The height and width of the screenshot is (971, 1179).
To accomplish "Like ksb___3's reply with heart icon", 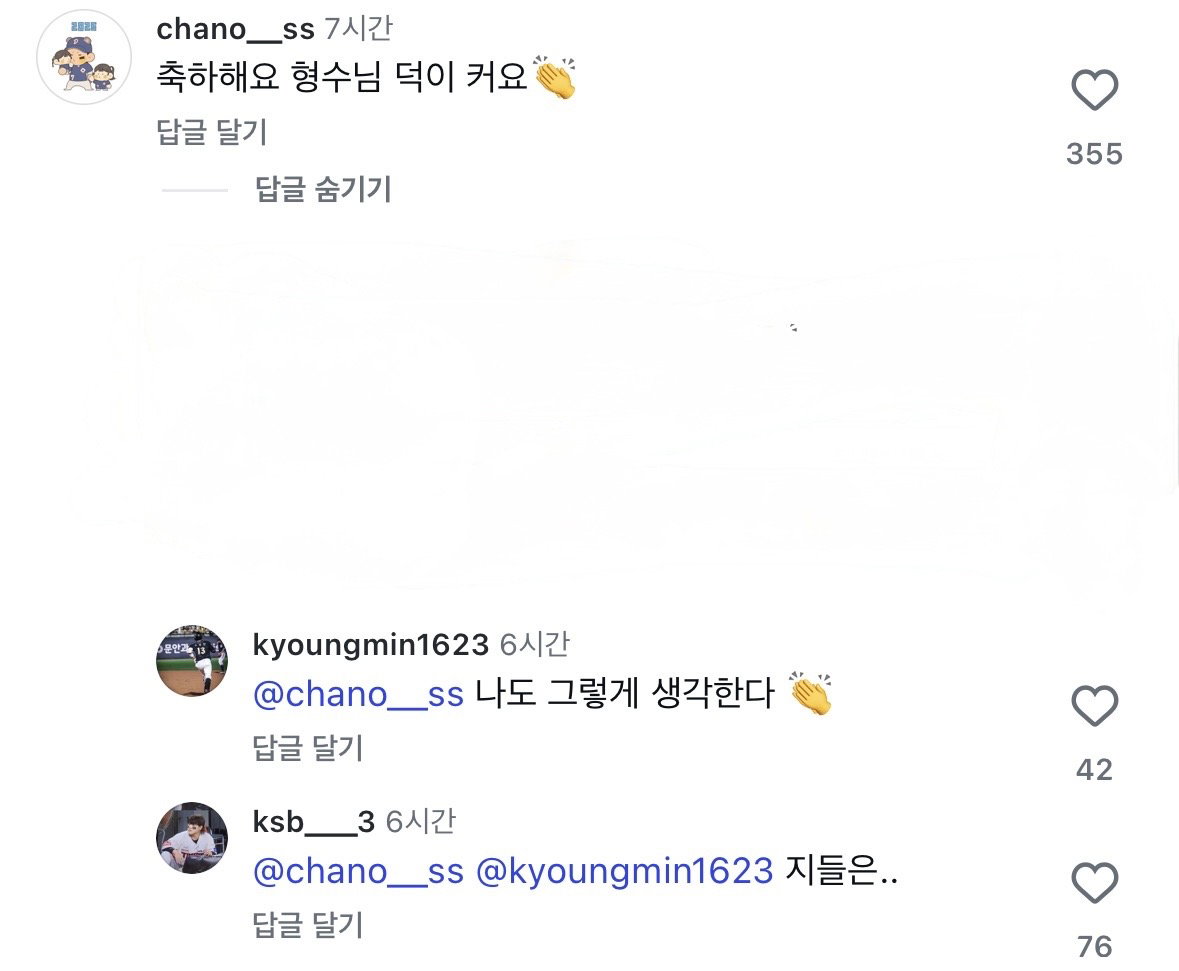I will pos(1094,883).
